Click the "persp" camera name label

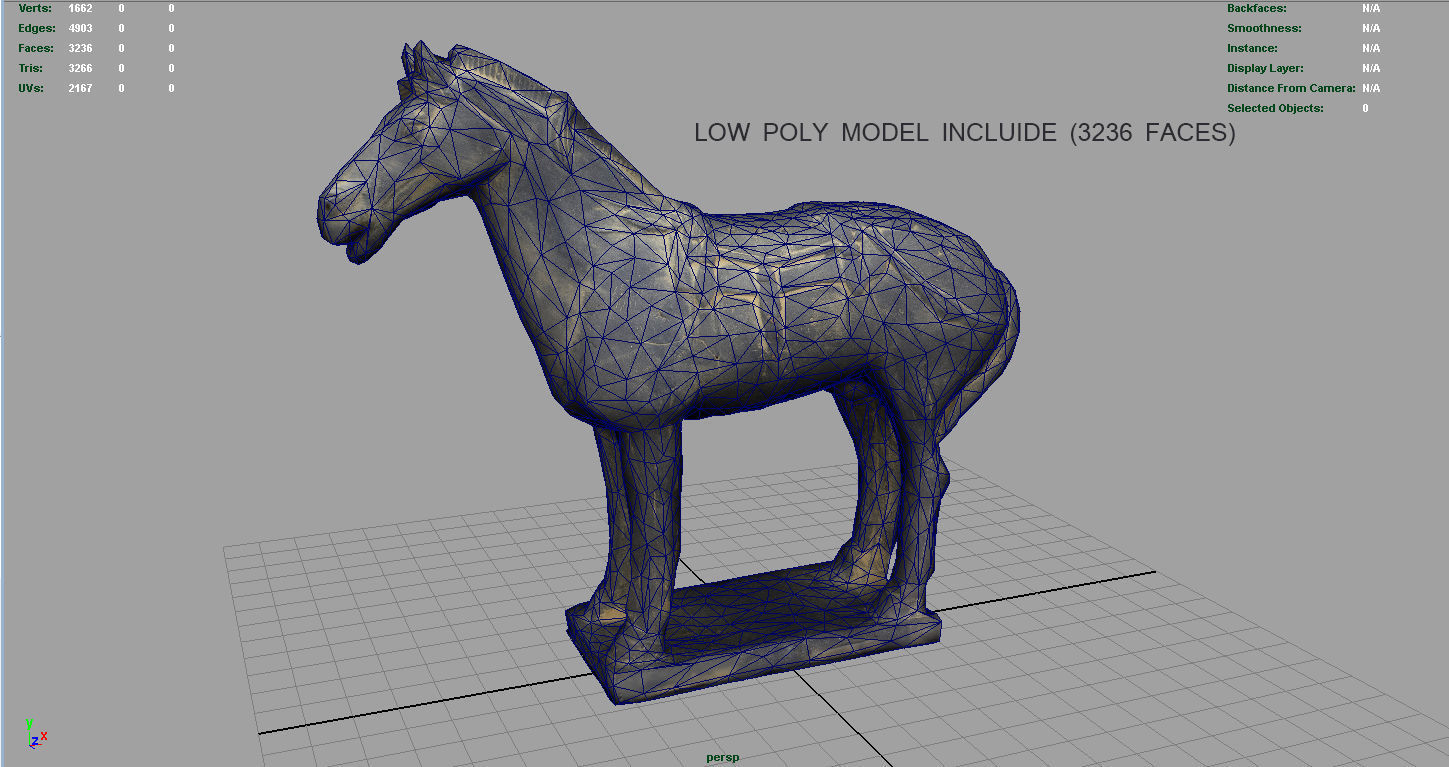click(722, 757)
